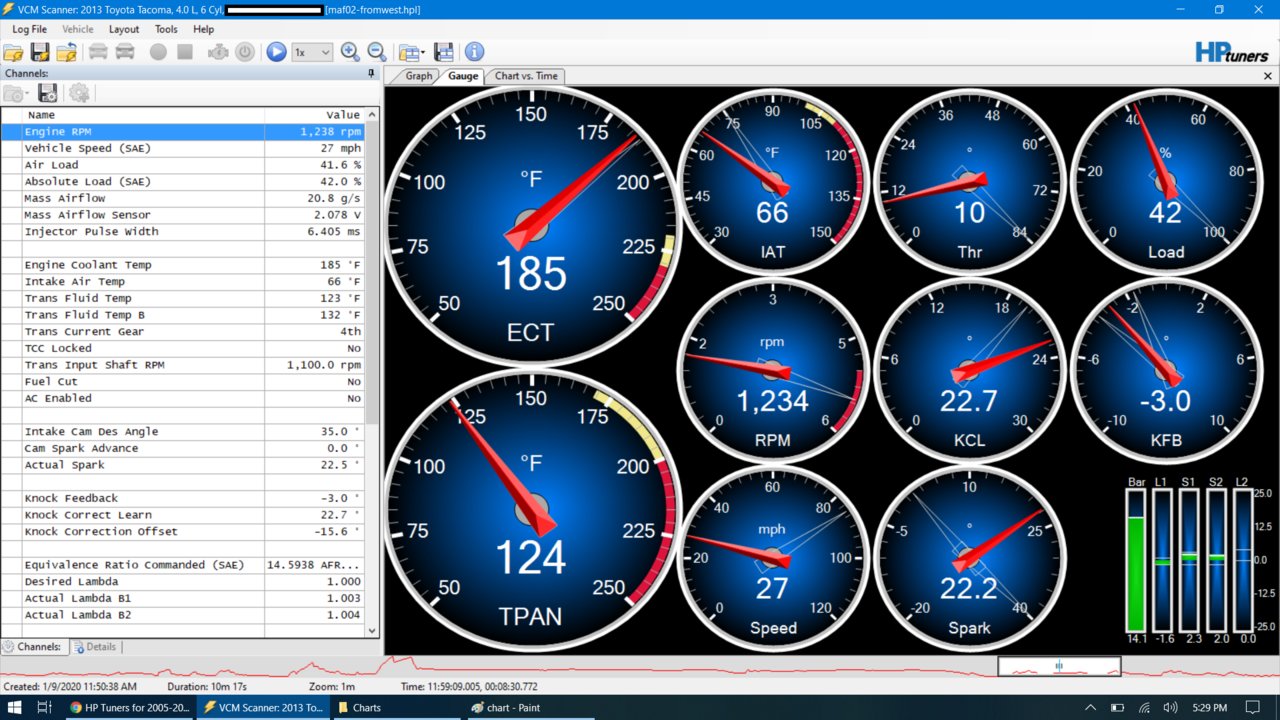Select the Channels tab at panel bottom
The image size is (1280, 720).
coord(35,647)
